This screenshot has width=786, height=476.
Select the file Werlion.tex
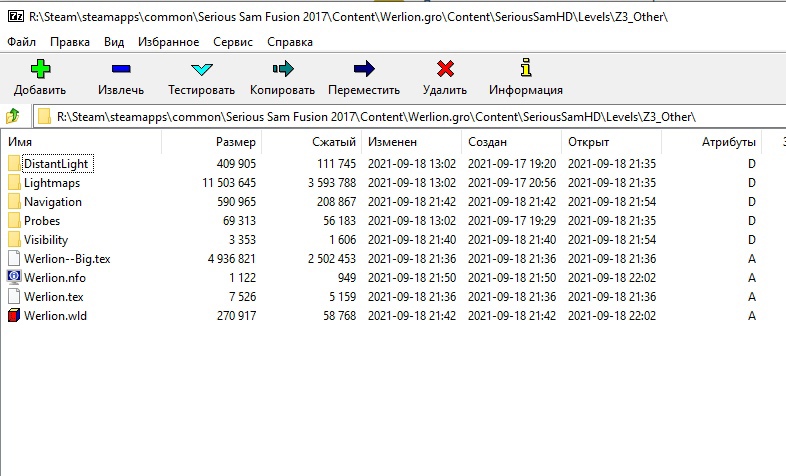click(54, 297)
